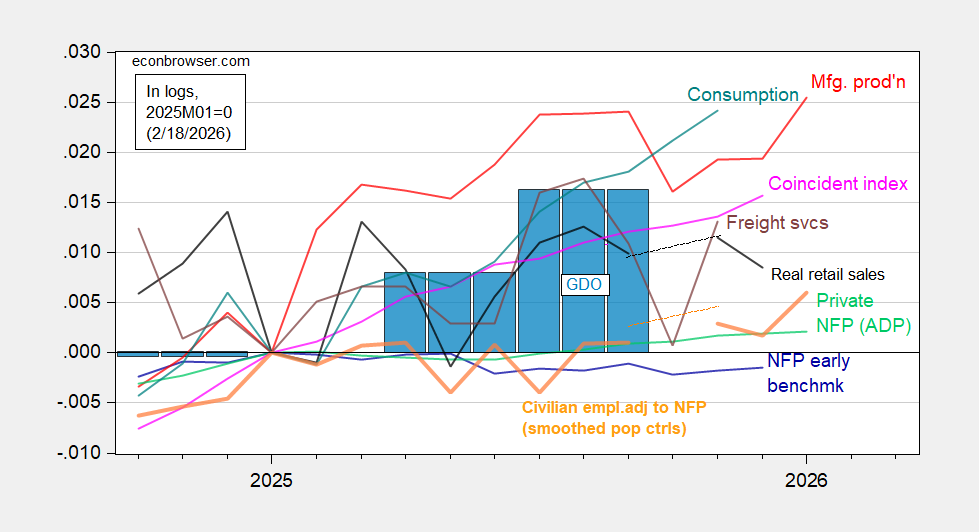Click the 'In logs, 2025M01=0' note box
979x532 pixels.
coord(189,111)
